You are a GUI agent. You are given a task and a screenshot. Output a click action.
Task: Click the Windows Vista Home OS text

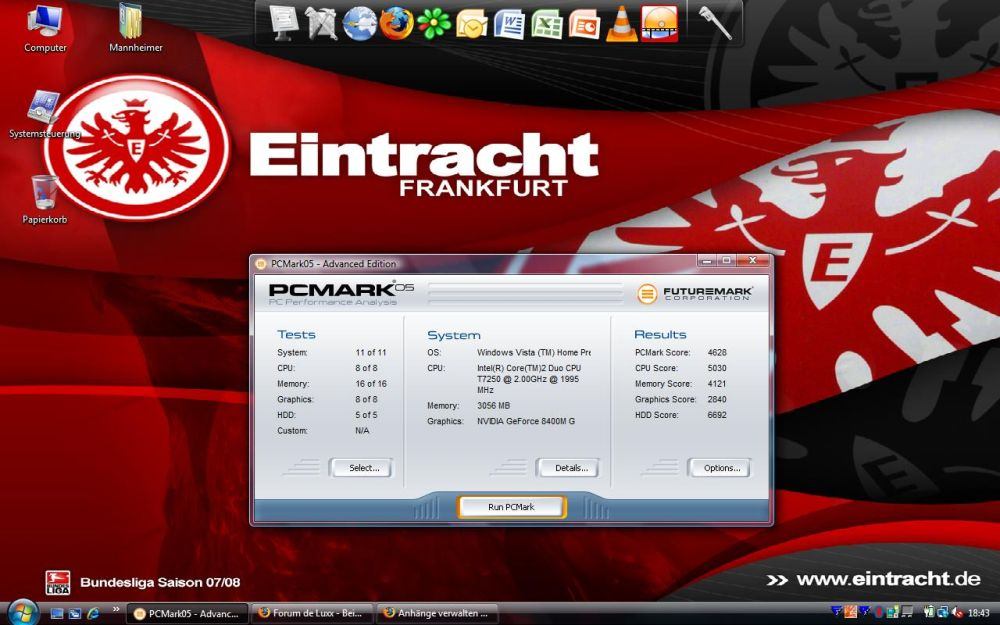(x=533, y=352)
